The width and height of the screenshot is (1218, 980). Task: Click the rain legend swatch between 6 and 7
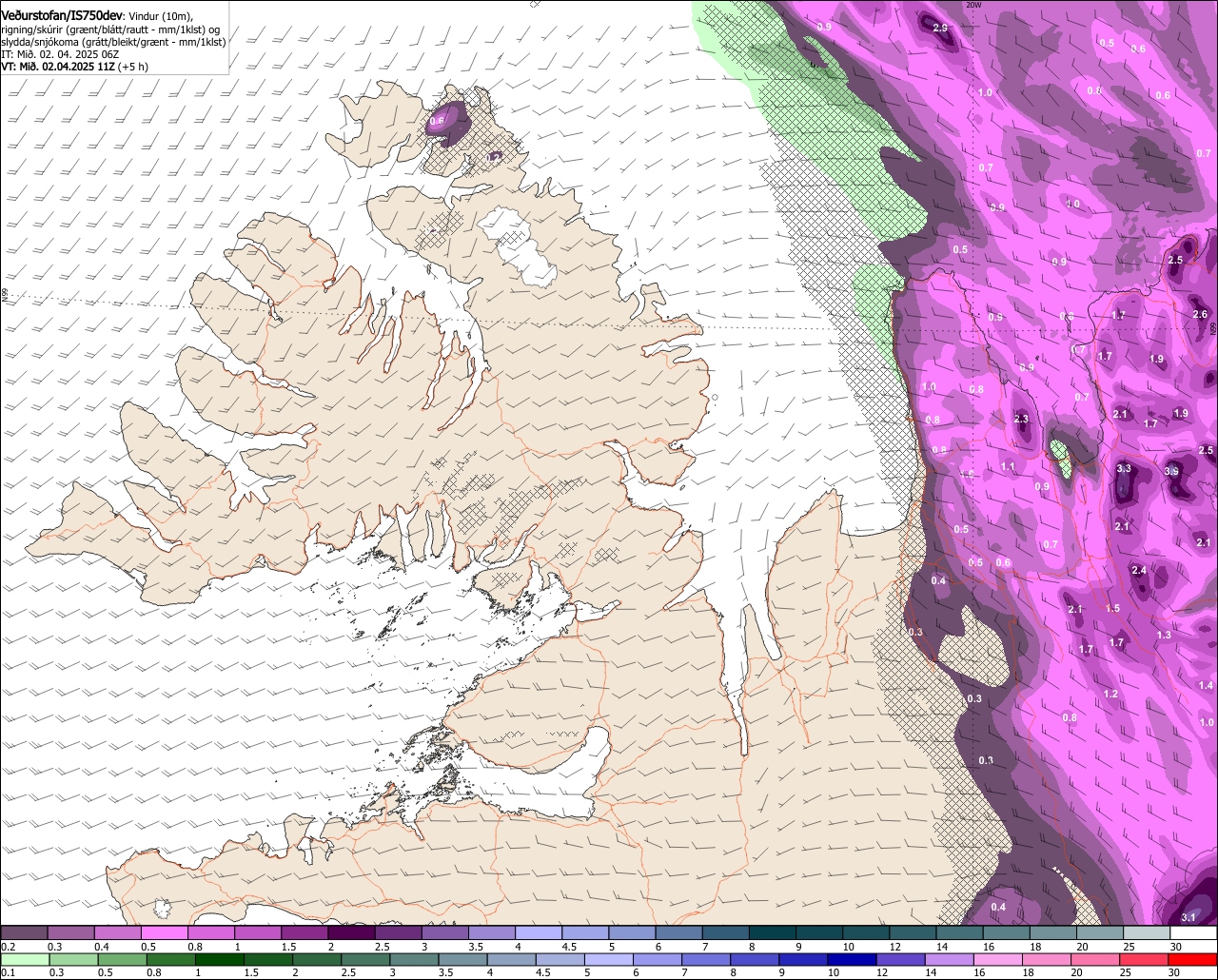pyautogui.click(x=658, y=959)
